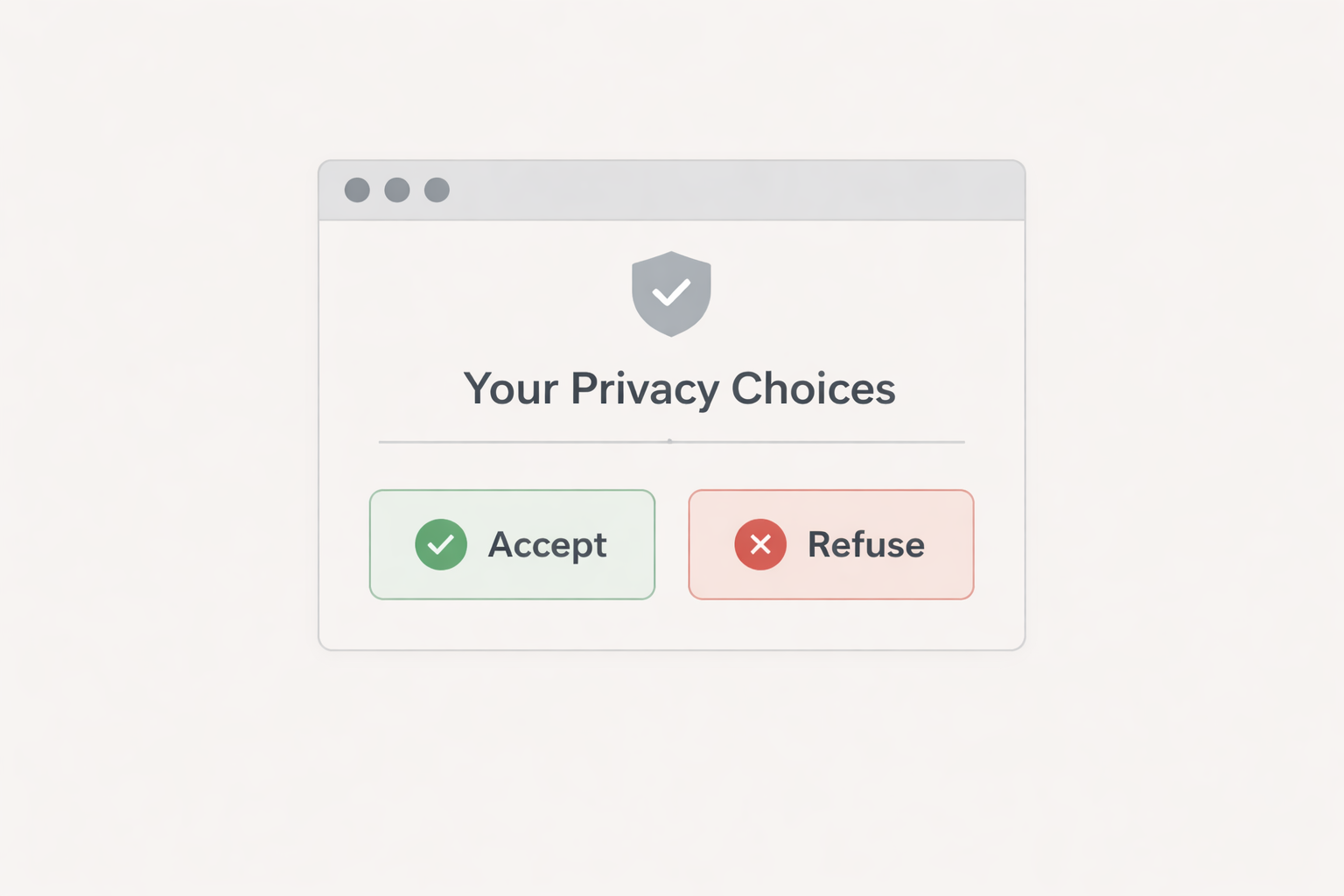Click the word "Choices" in the heading

(x=813, y=388)
